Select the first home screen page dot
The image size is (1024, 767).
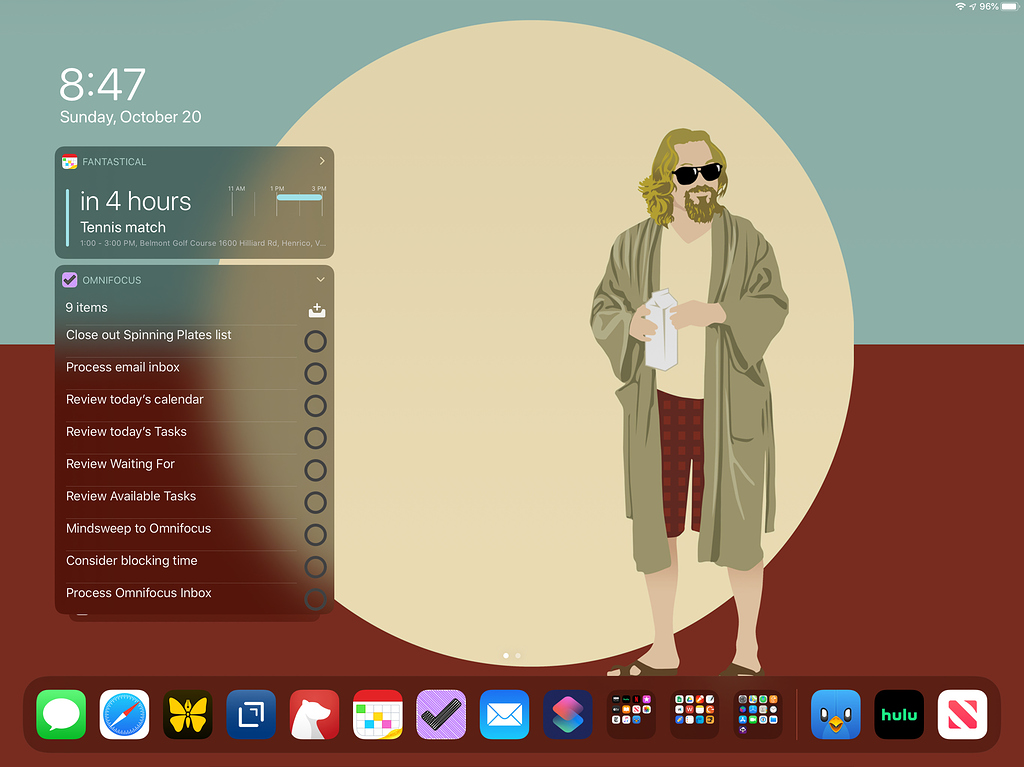tap(506, 655)
